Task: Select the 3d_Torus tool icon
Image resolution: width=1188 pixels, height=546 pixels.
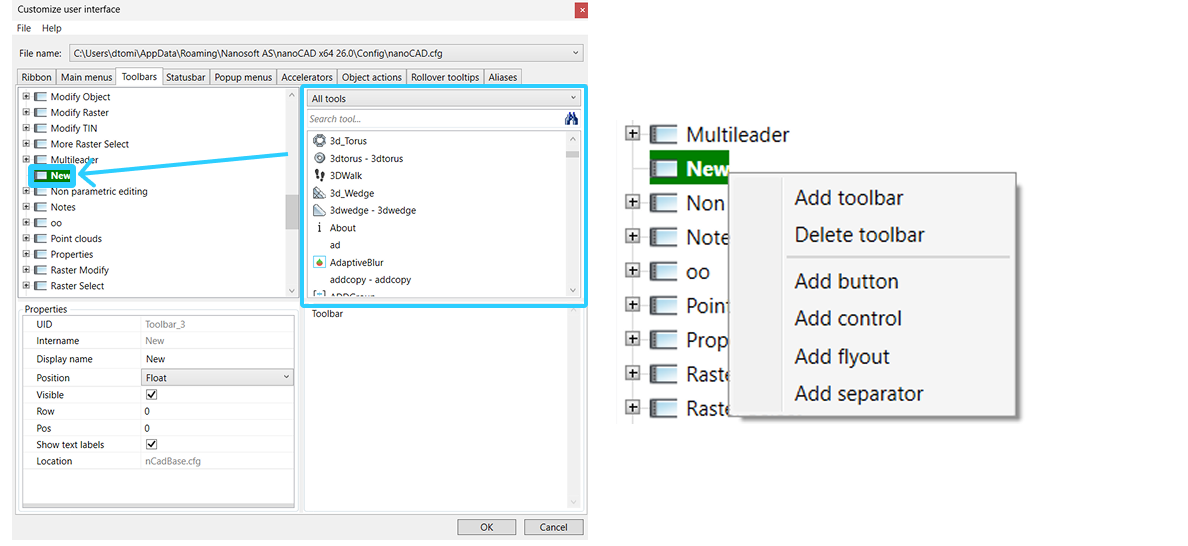Action: coord(319,141)
